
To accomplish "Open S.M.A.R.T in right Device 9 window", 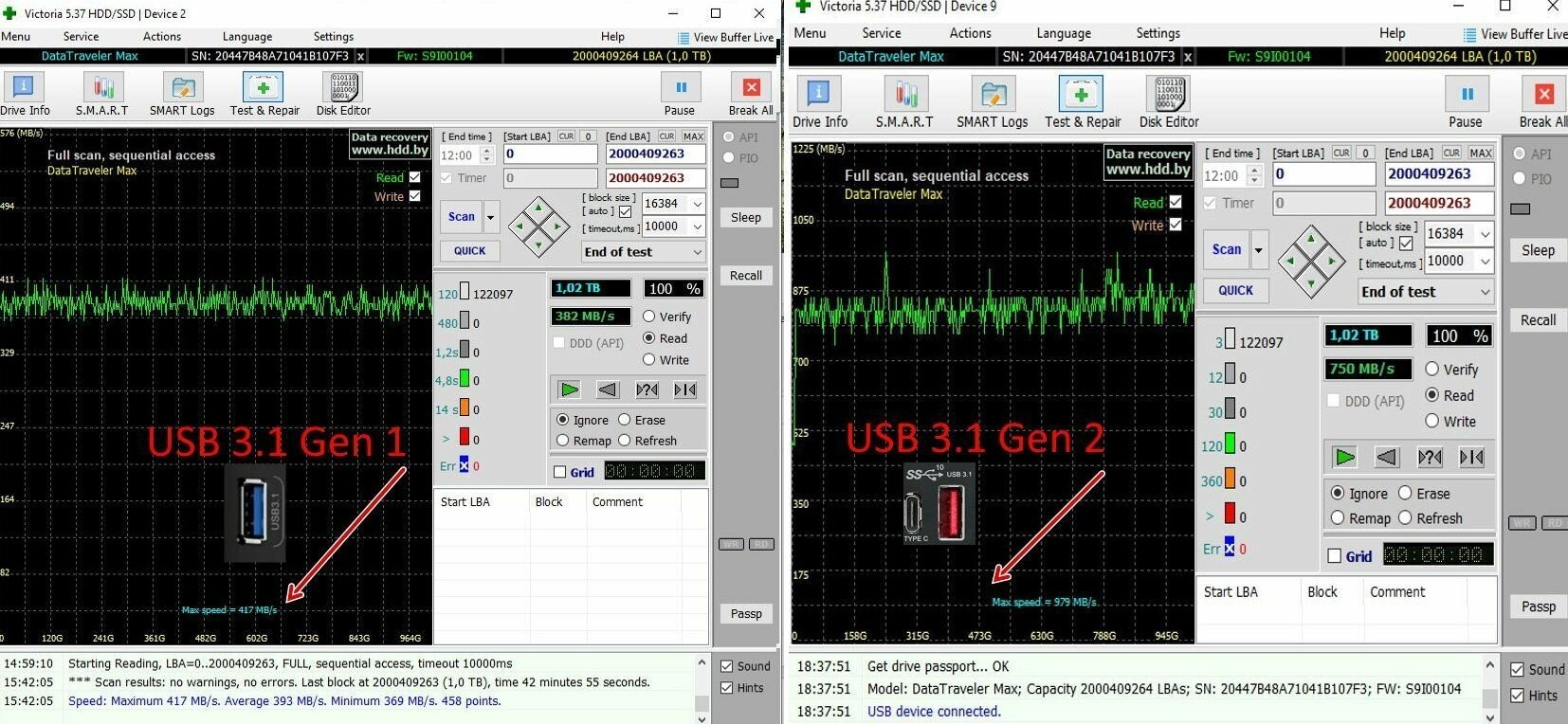I will (x=904, y=102).
